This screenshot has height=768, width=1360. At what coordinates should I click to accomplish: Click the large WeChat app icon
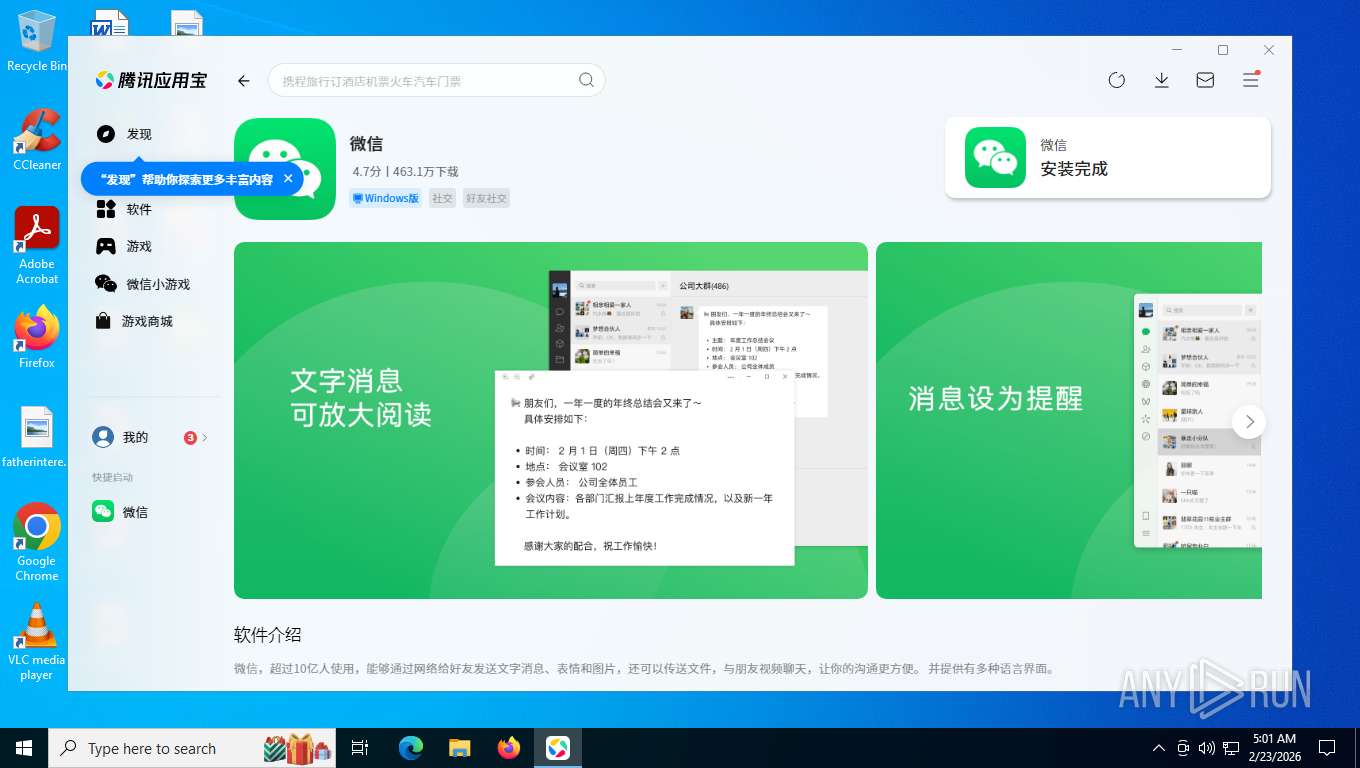[285, 169]
